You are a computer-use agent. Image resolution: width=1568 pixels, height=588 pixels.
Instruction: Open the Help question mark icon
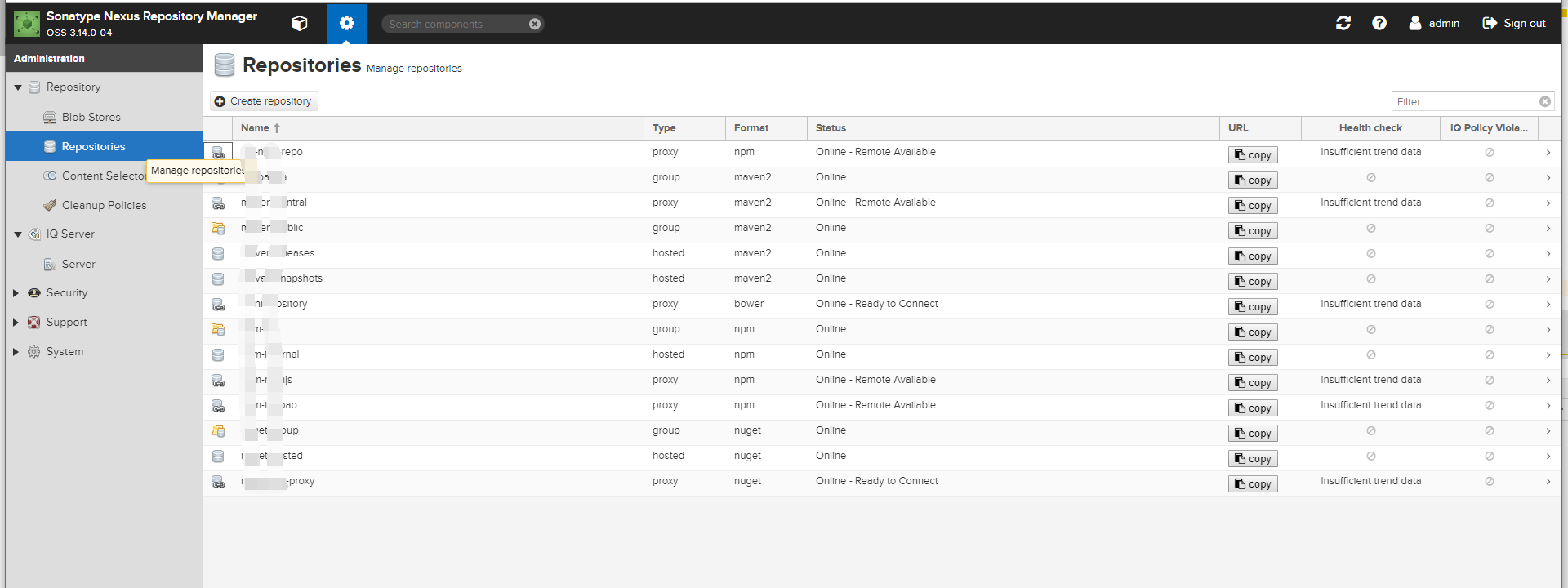coord(1379,23)
